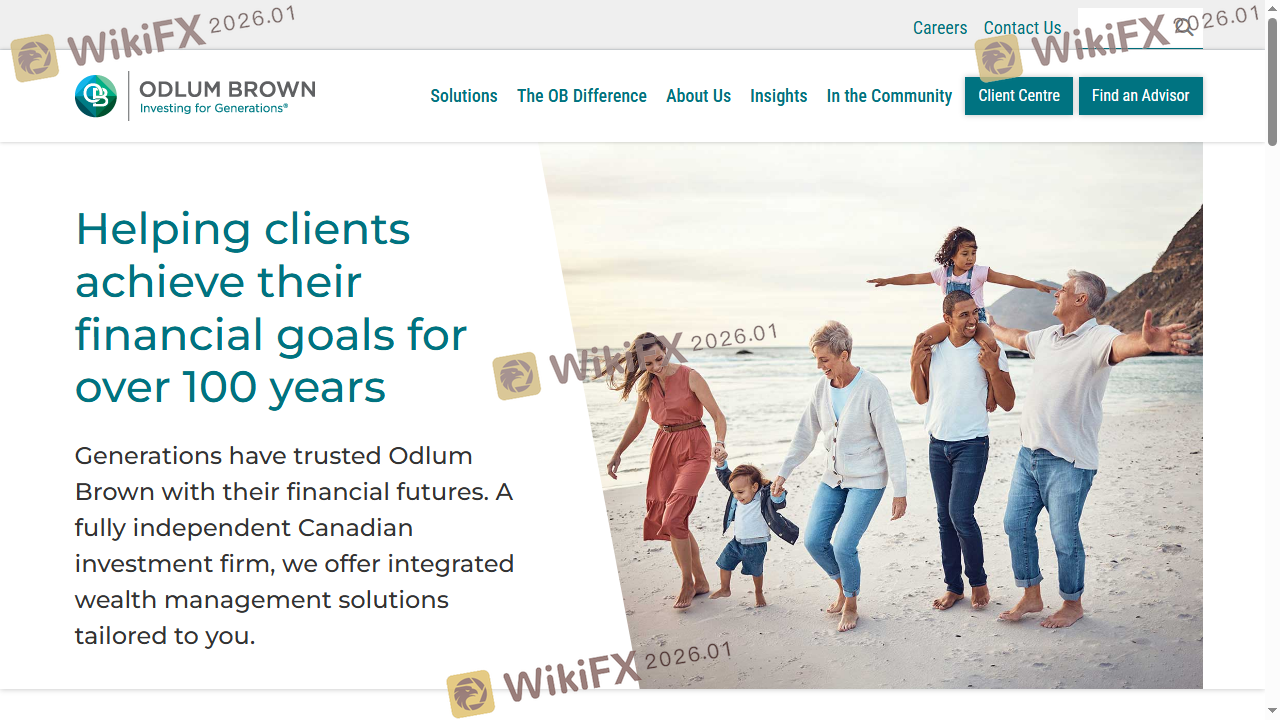Screen dimensions: 1280x720
Task: Click the magnifying glass search icon
Action: [x=1184, y=27]
